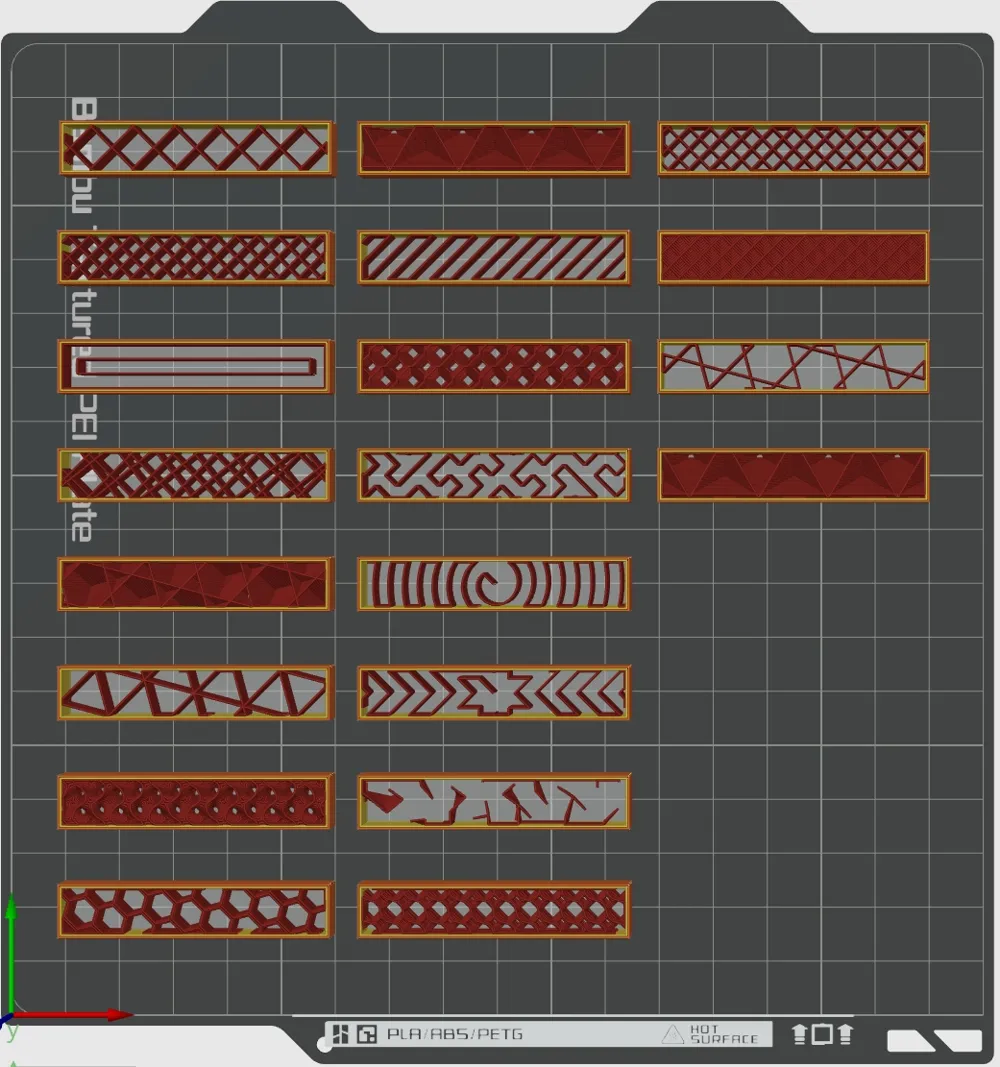This screenshot has height=1067, width=1000.
Task: Select the solid rectilinear filled sample in right column
Action: click(793, 257)
